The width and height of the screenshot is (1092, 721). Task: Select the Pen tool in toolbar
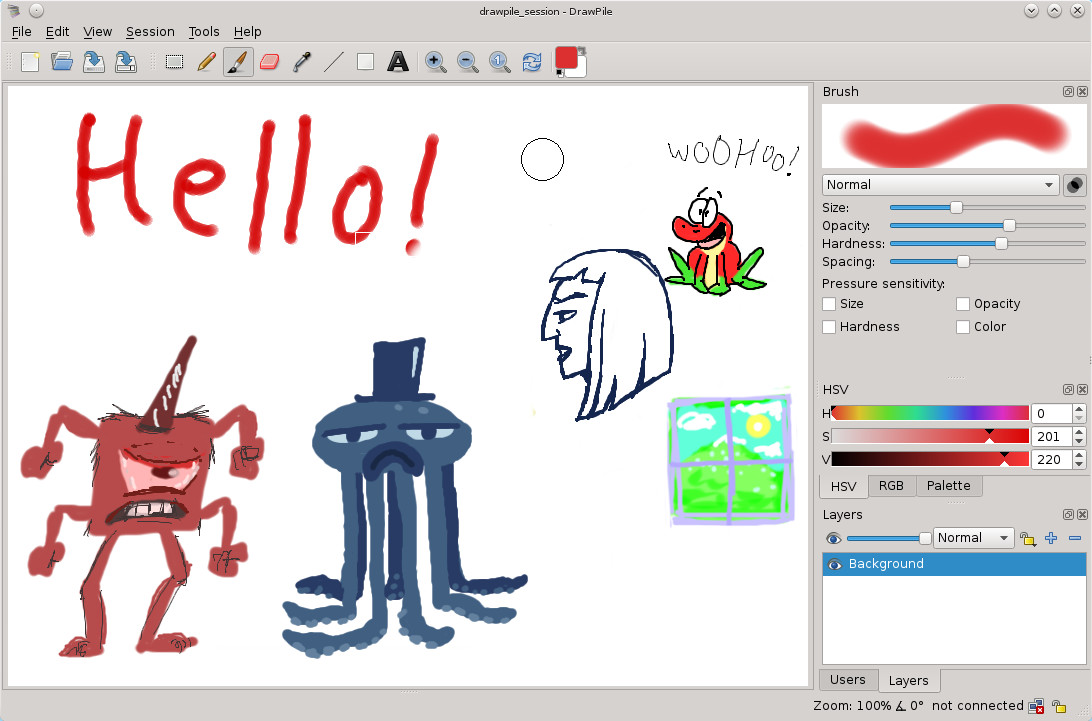206,62
